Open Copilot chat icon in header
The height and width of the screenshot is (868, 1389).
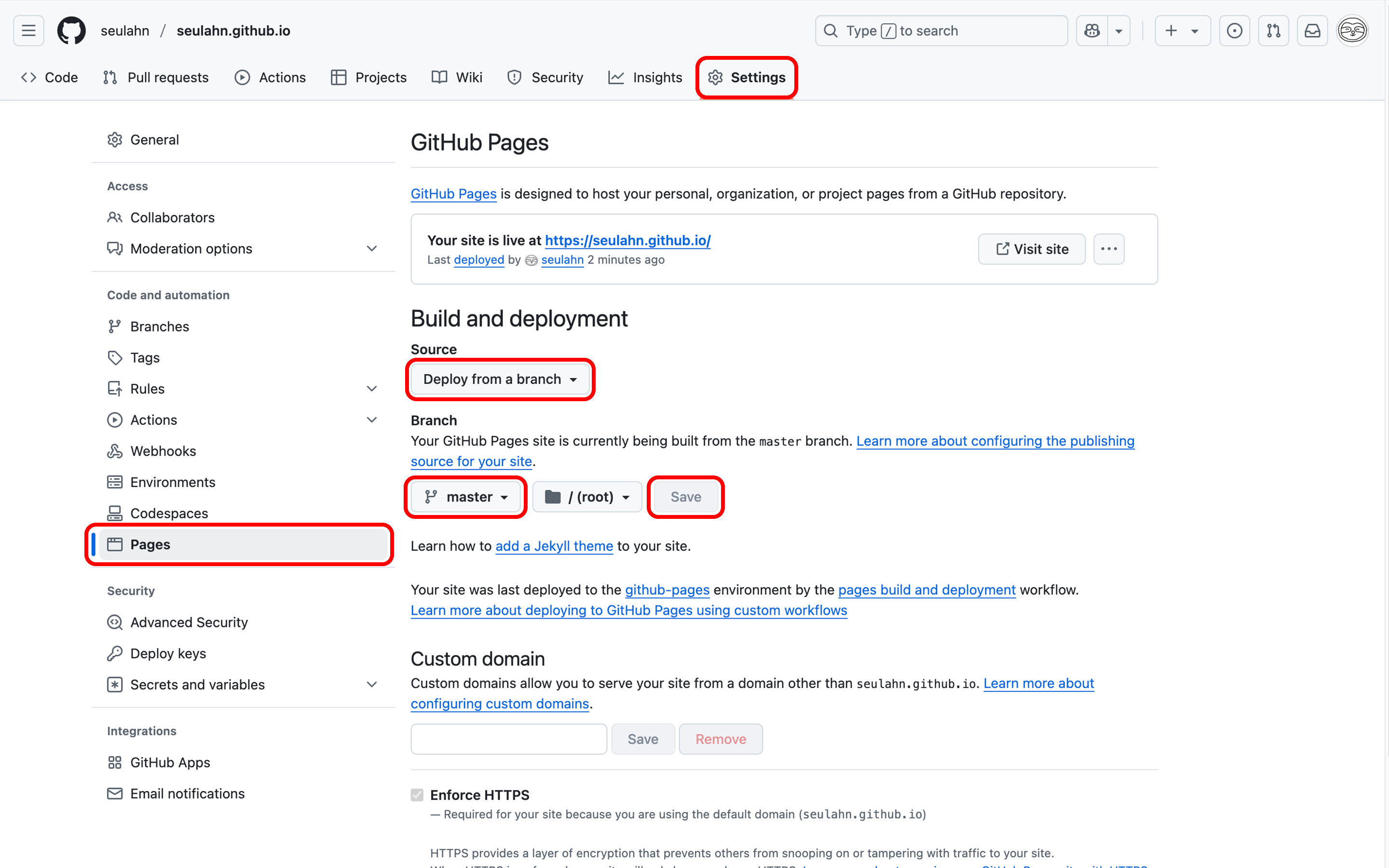pos(1092,30)
